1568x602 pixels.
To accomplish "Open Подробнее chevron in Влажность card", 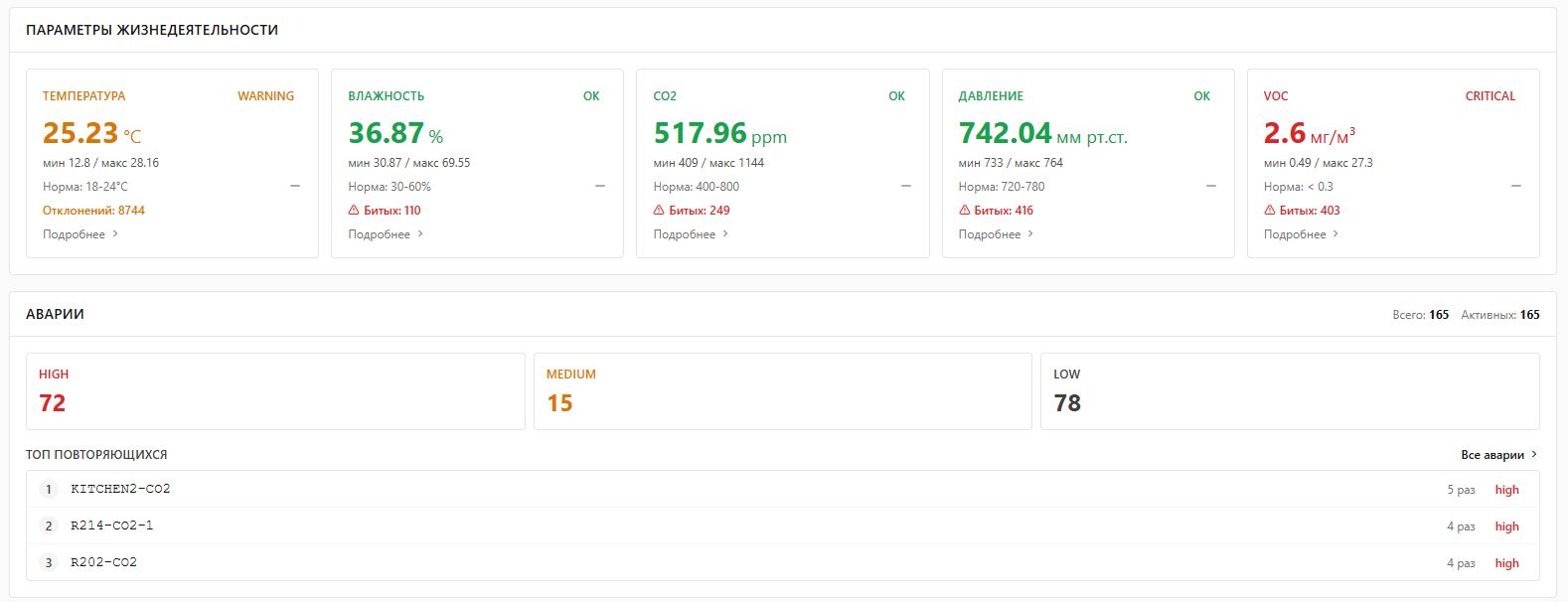I will (420, 234).
